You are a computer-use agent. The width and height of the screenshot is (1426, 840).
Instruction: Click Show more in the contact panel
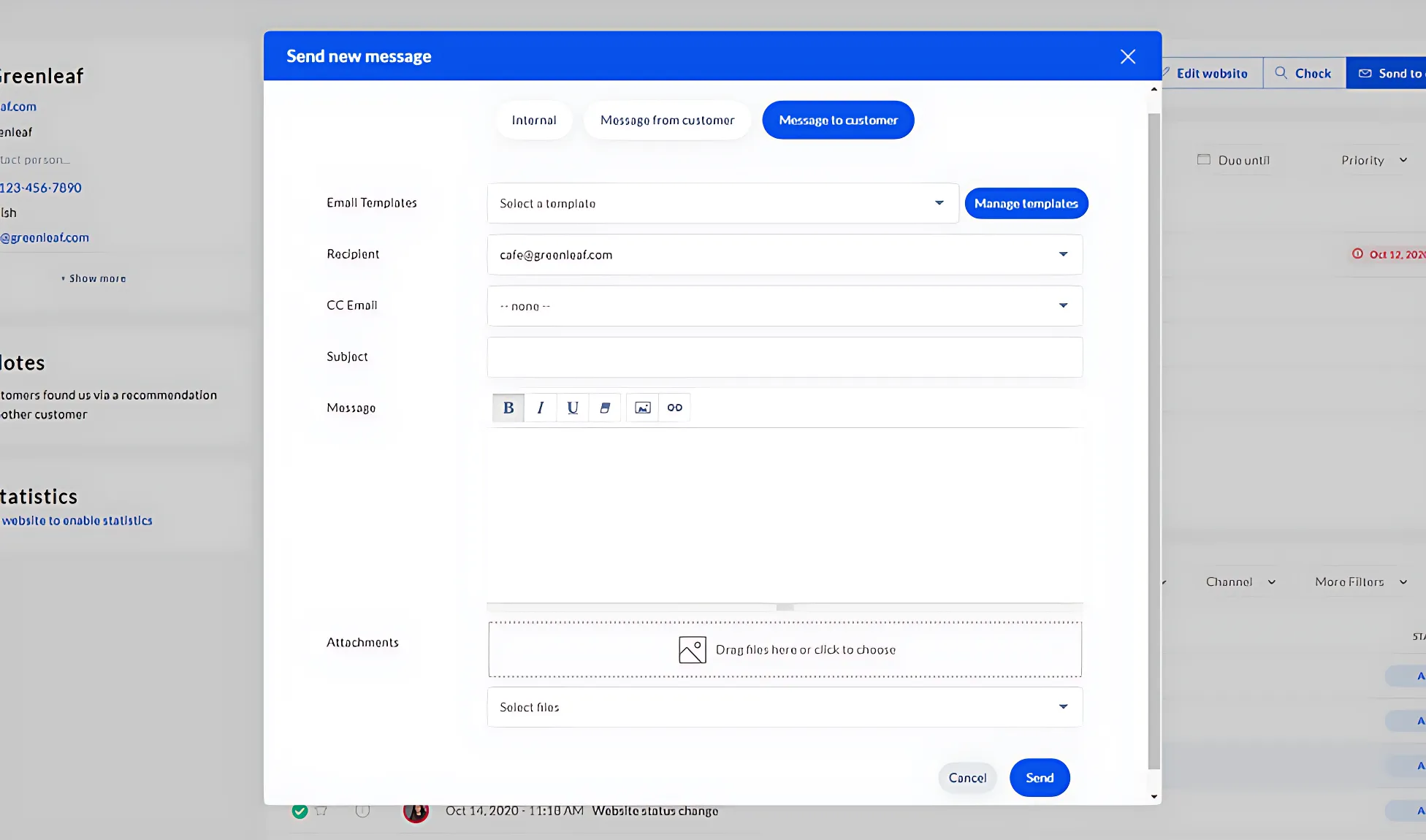(x=93, y=278)
